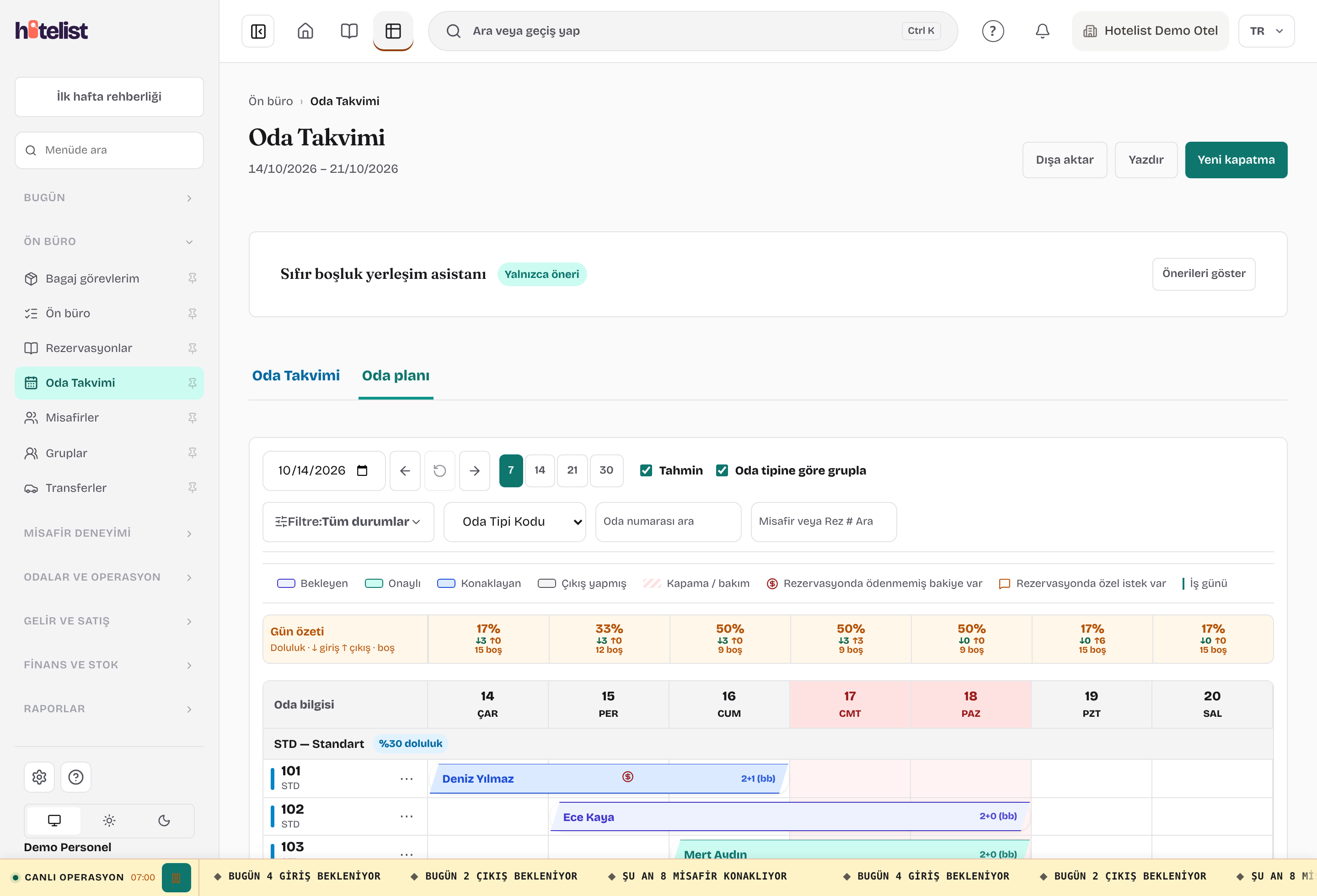Toggle Oda tipine göre grupla checkbox
Screen dimensions: 1317x896
[722, 471]
